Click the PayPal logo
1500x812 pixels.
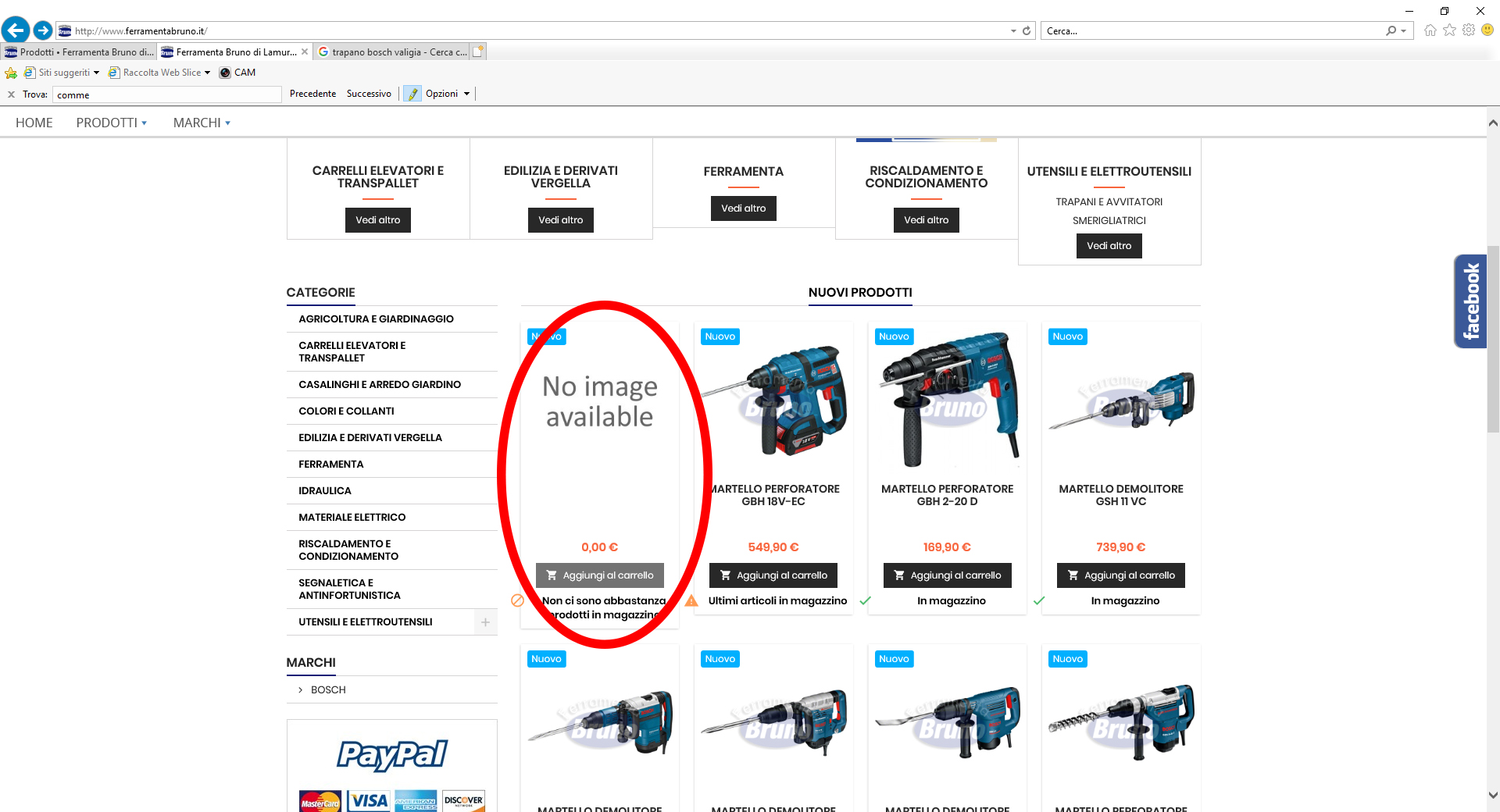click(x=392, y=755)
